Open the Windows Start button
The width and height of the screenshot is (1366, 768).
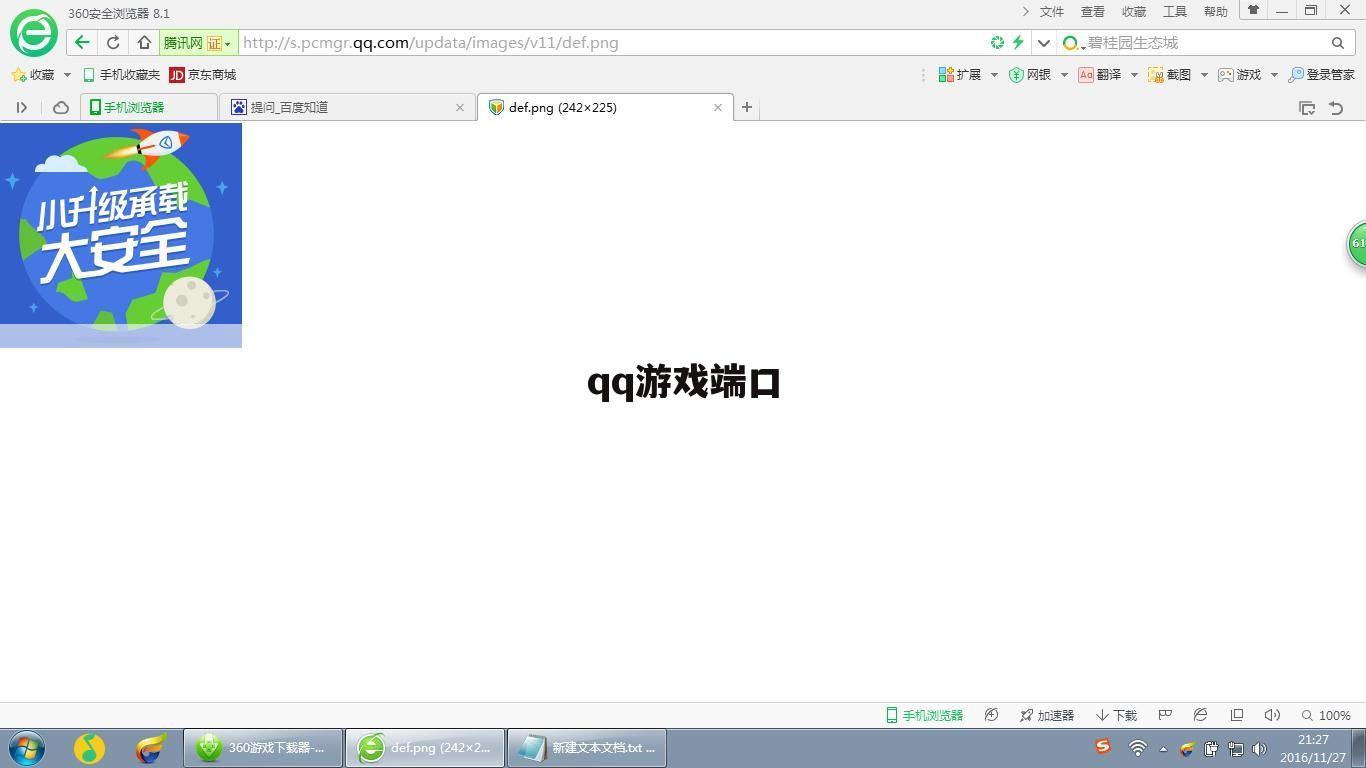pyautogui.click(x=27, y=748)
